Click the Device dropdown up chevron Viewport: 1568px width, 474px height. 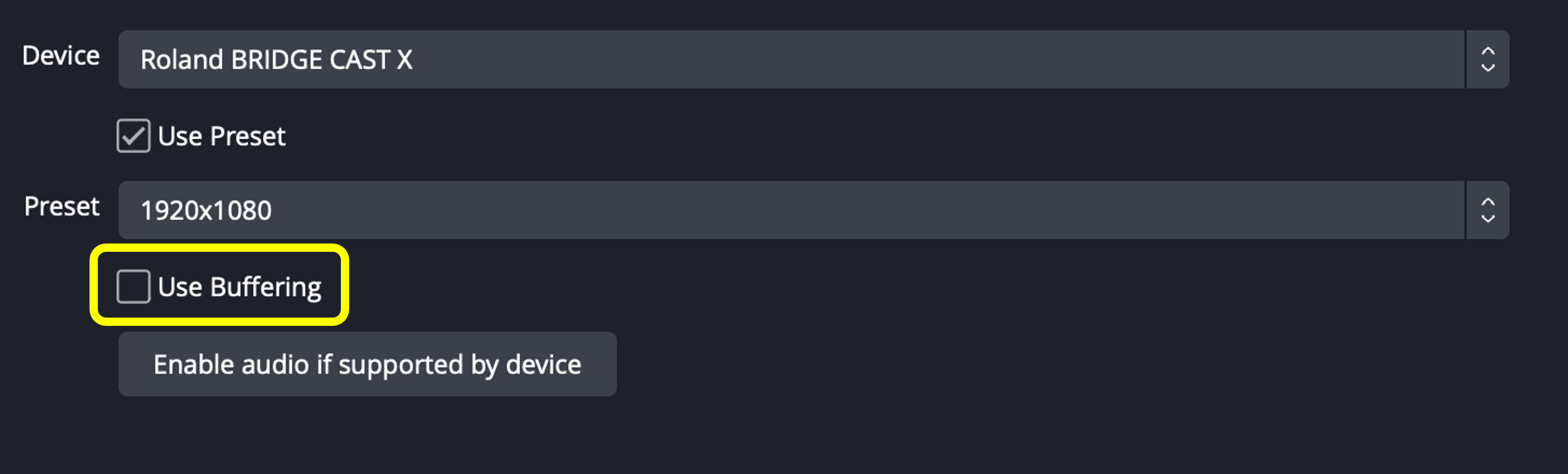(1487, 51)
